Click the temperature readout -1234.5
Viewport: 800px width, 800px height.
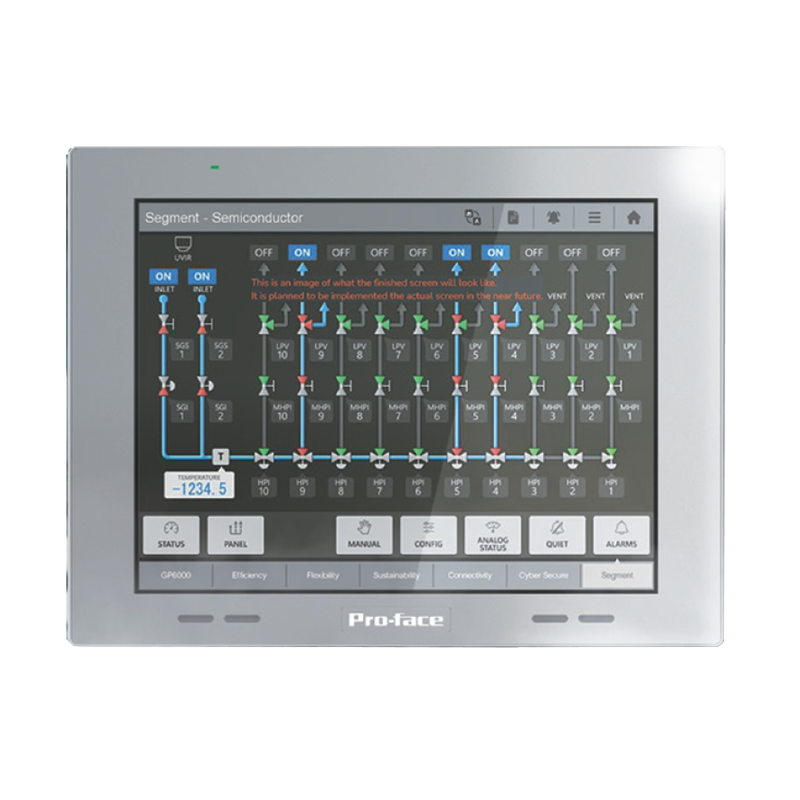click(198, 488)
